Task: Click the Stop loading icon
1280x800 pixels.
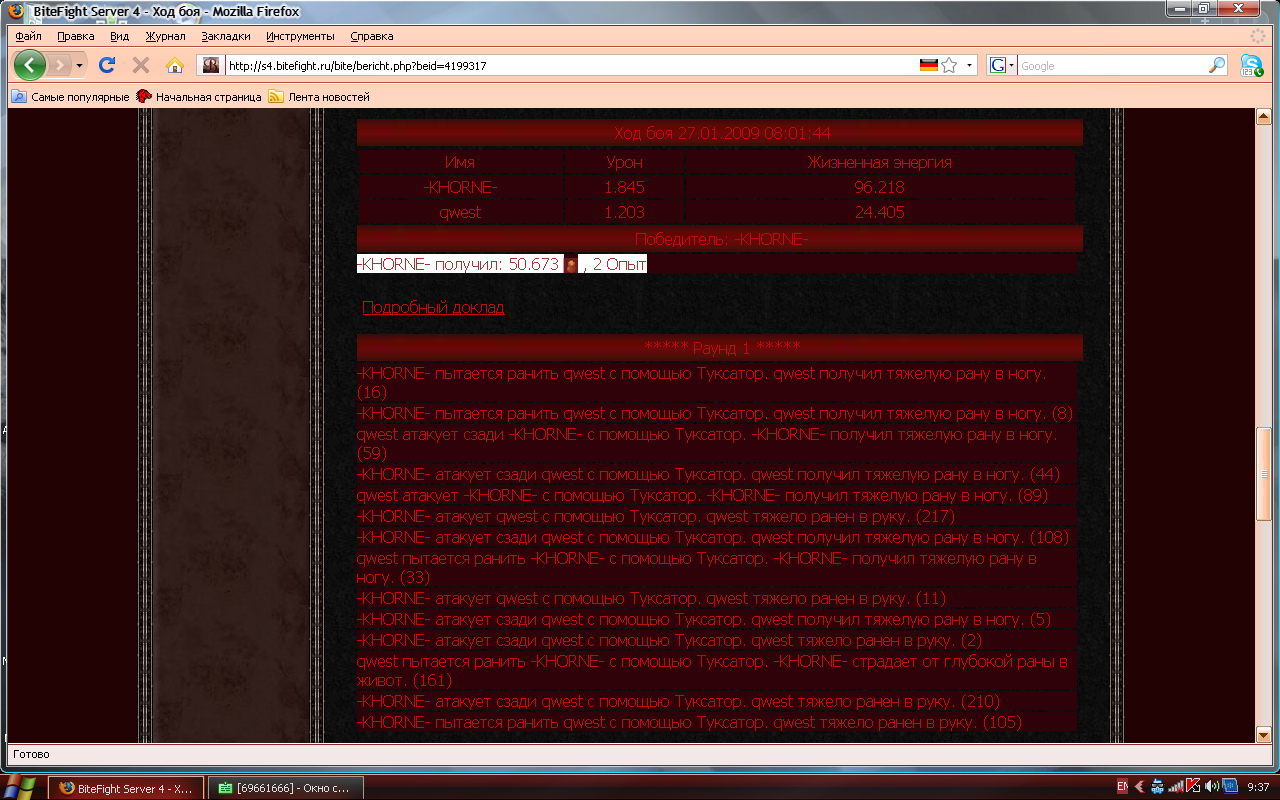Action: tap(141, 66)
